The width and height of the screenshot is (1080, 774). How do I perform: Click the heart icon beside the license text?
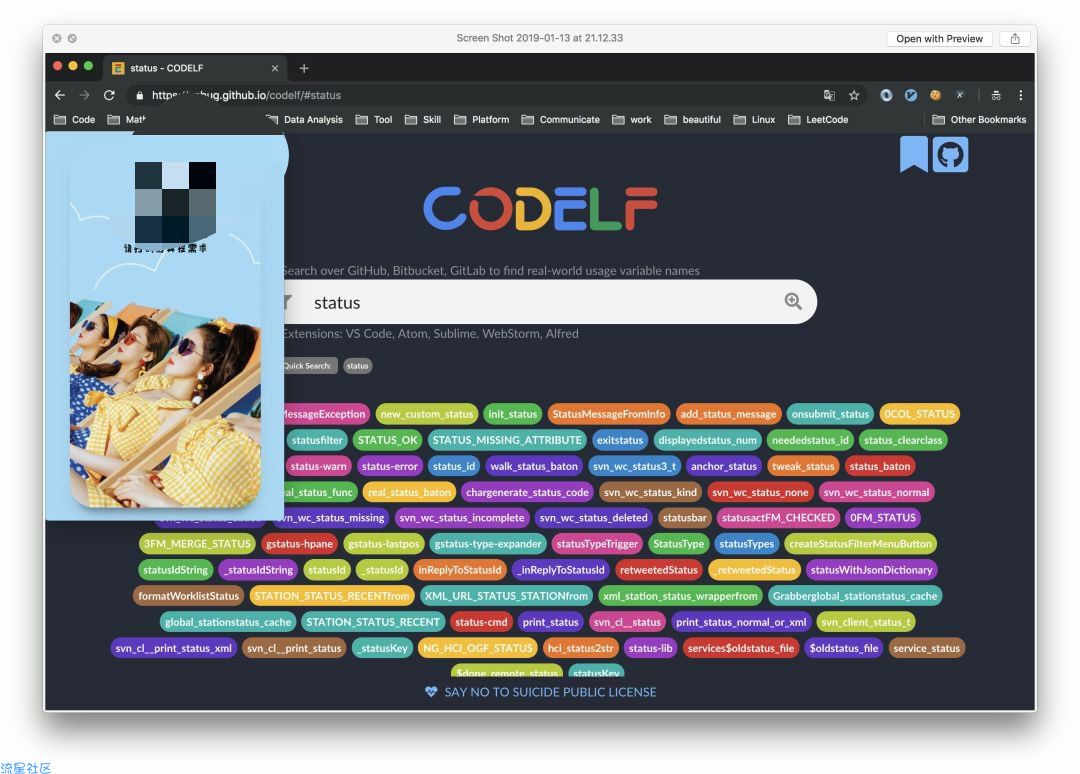(431, 691)
